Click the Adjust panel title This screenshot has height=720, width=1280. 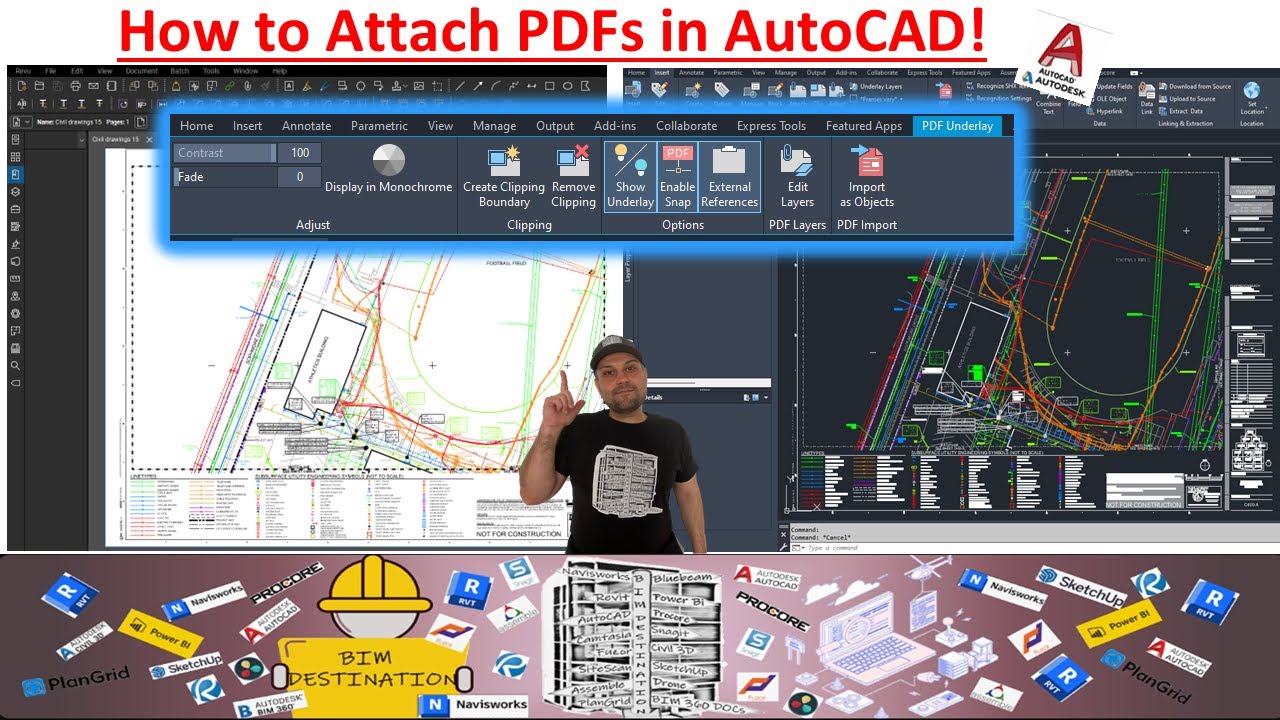click(x=313, y=225)
